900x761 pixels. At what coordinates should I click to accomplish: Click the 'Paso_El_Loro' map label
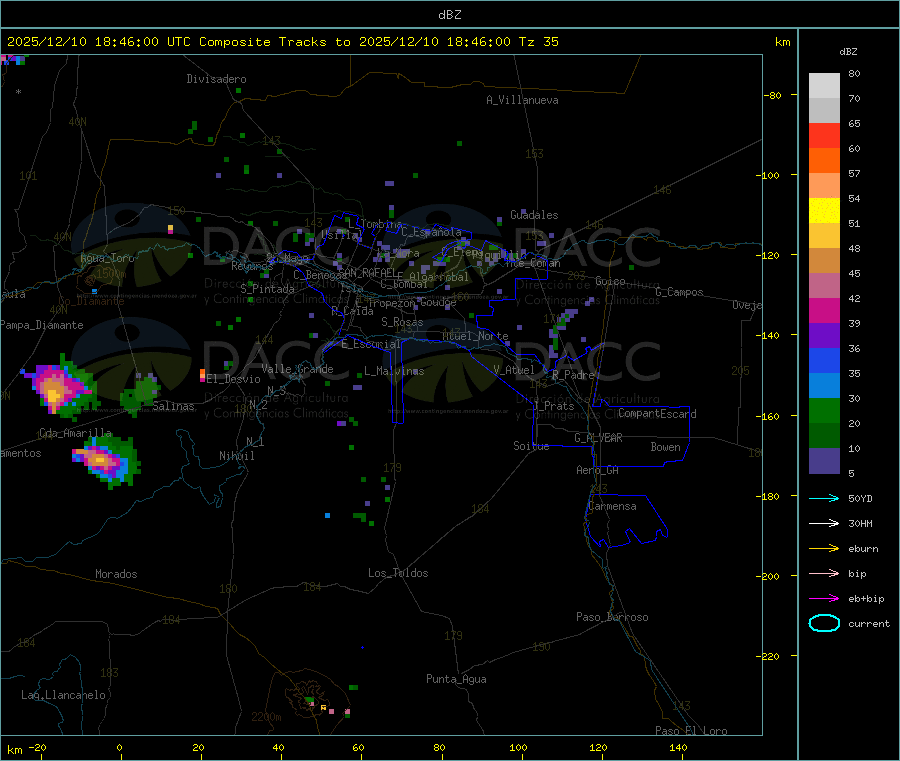(691, 731)
